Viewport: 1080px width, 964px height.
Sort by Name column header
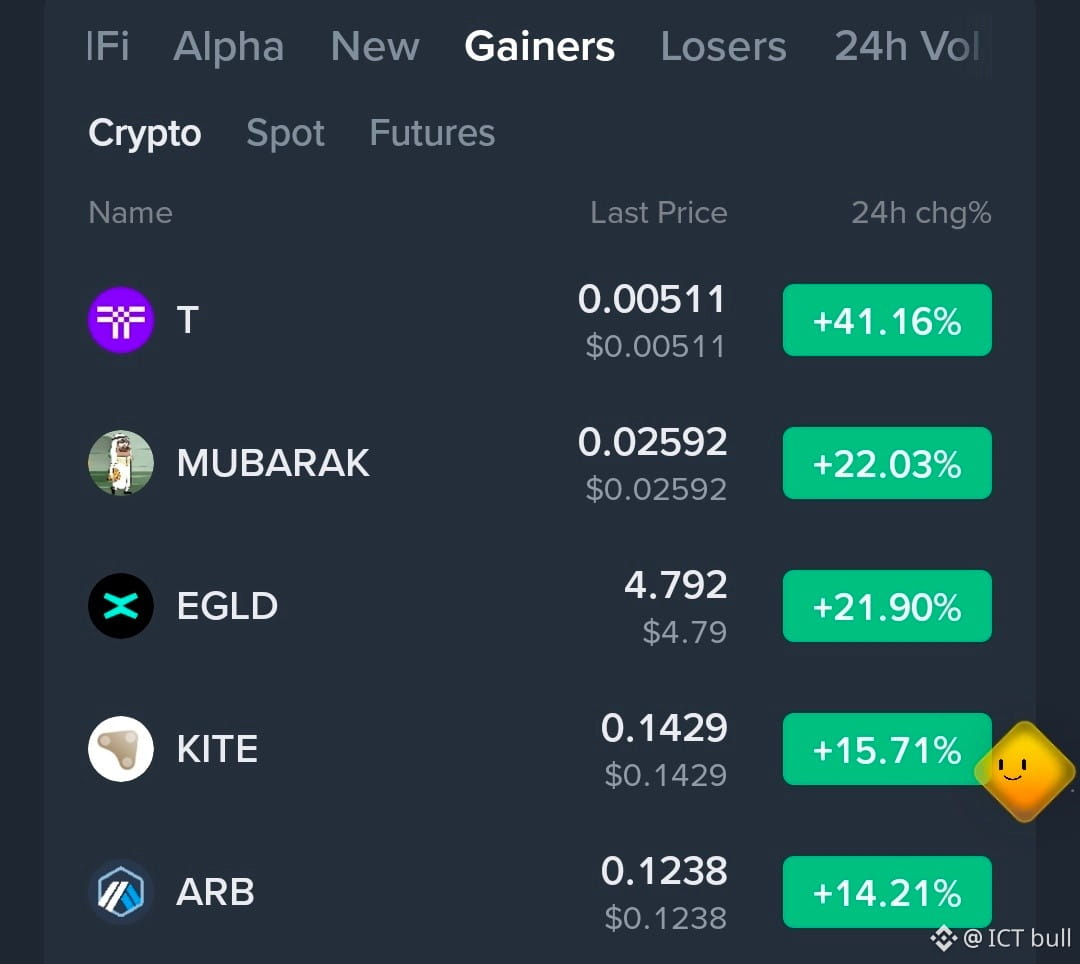coord(130,213)
